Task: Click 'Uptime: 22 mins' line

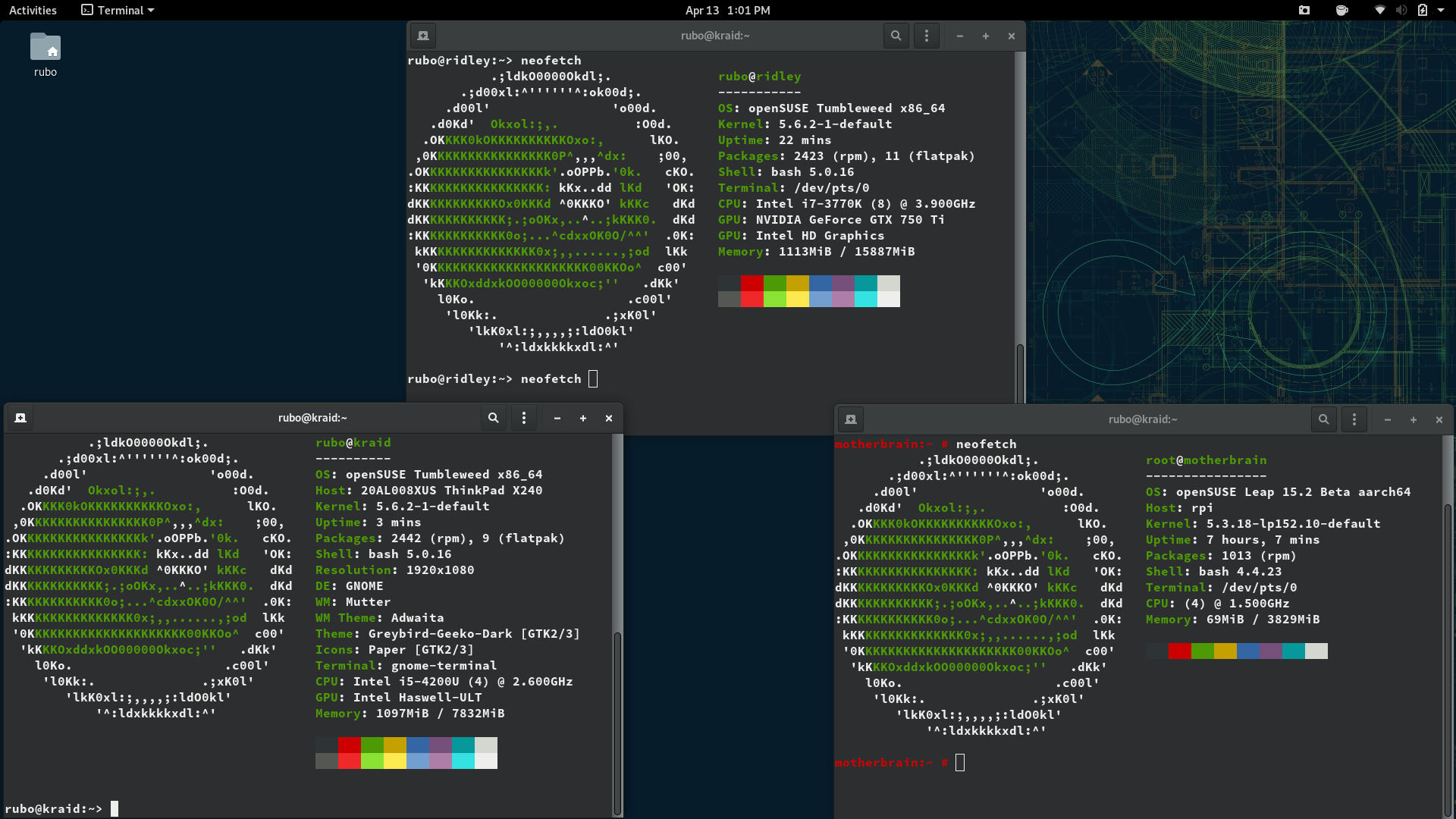Action: click(x=774, y=140)
